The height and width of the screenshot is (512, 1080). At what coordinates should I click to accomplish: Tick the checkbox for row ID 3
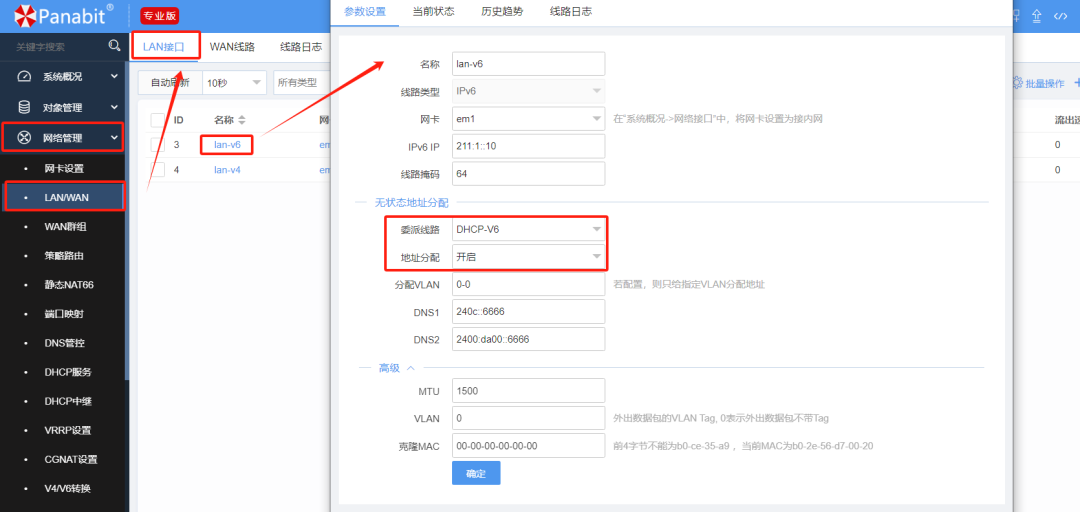point(158,145)
